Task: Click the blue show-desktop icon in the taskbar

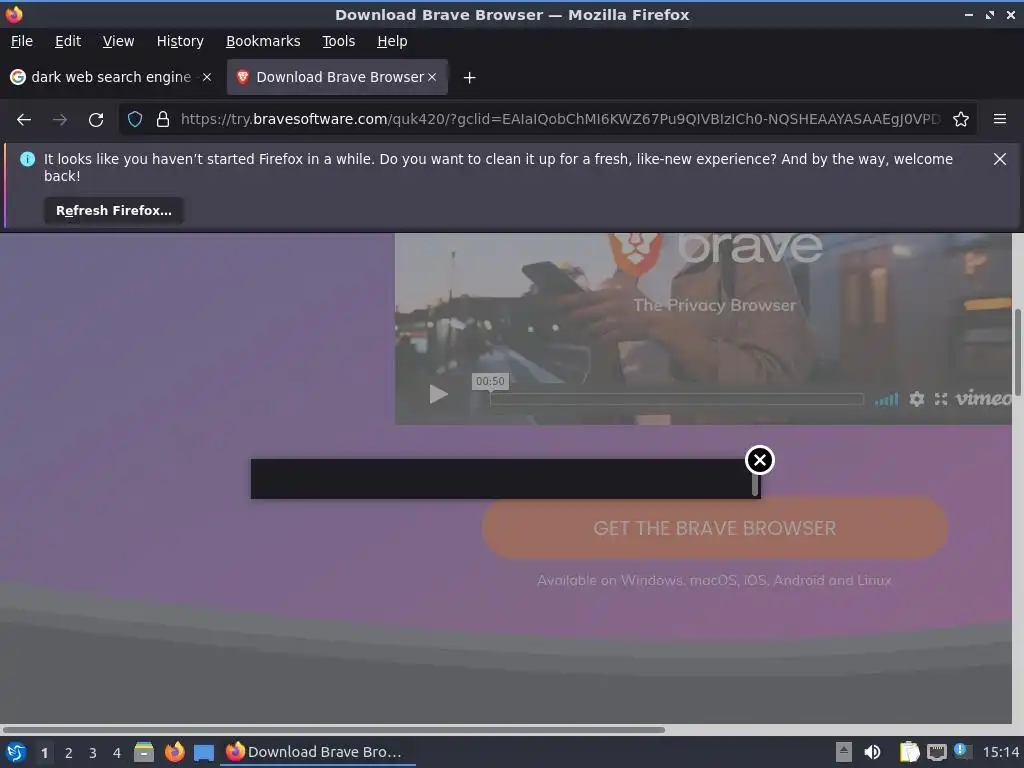Action: [x=204, y=753]
